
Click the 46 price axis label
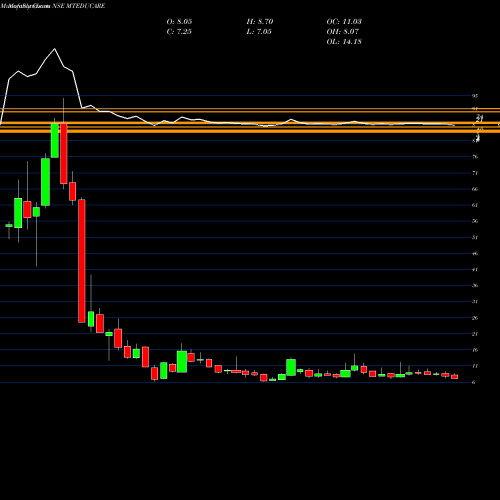(x=475, y=253)
